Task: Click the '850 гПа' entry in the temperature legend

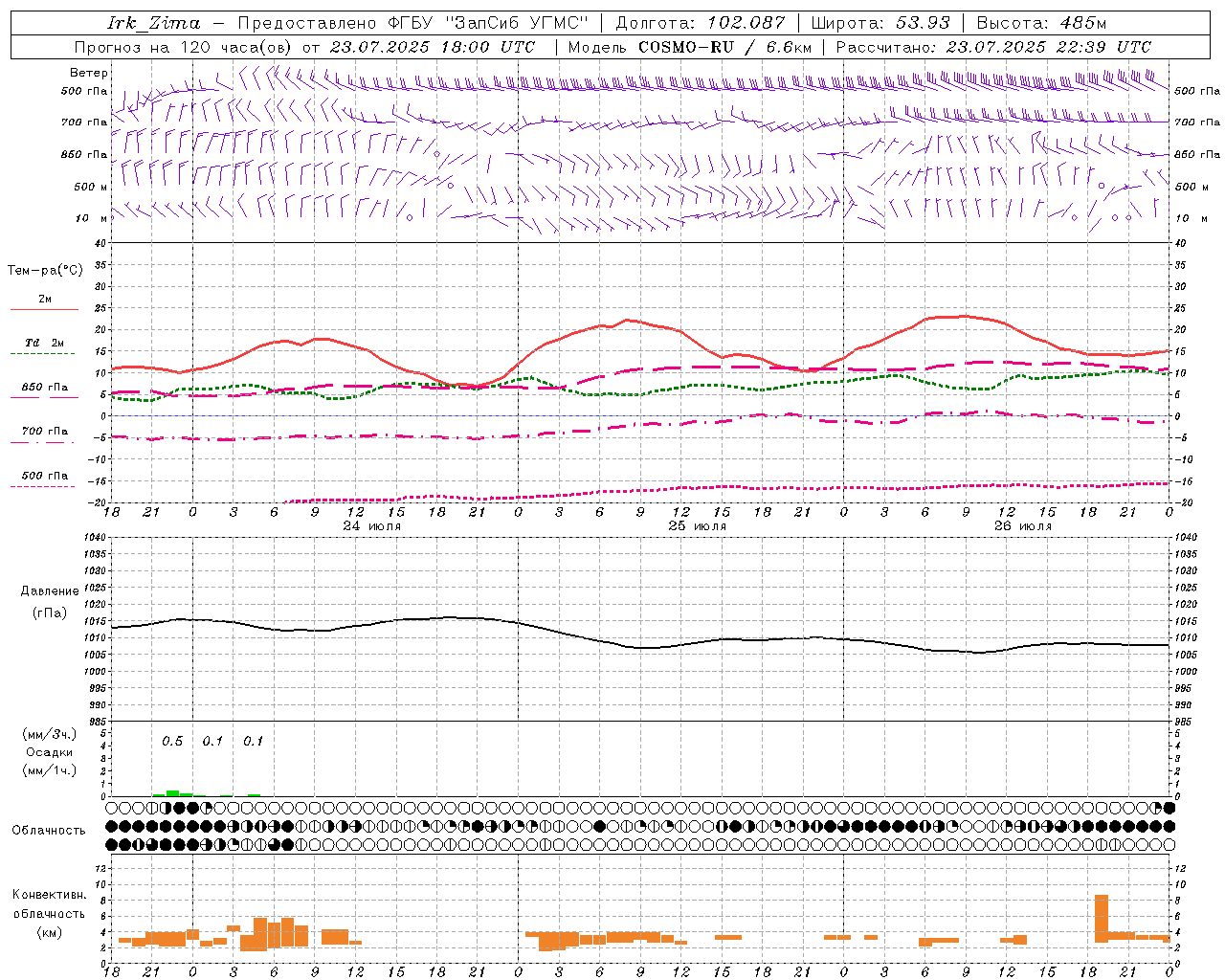Action: (44, 388)
